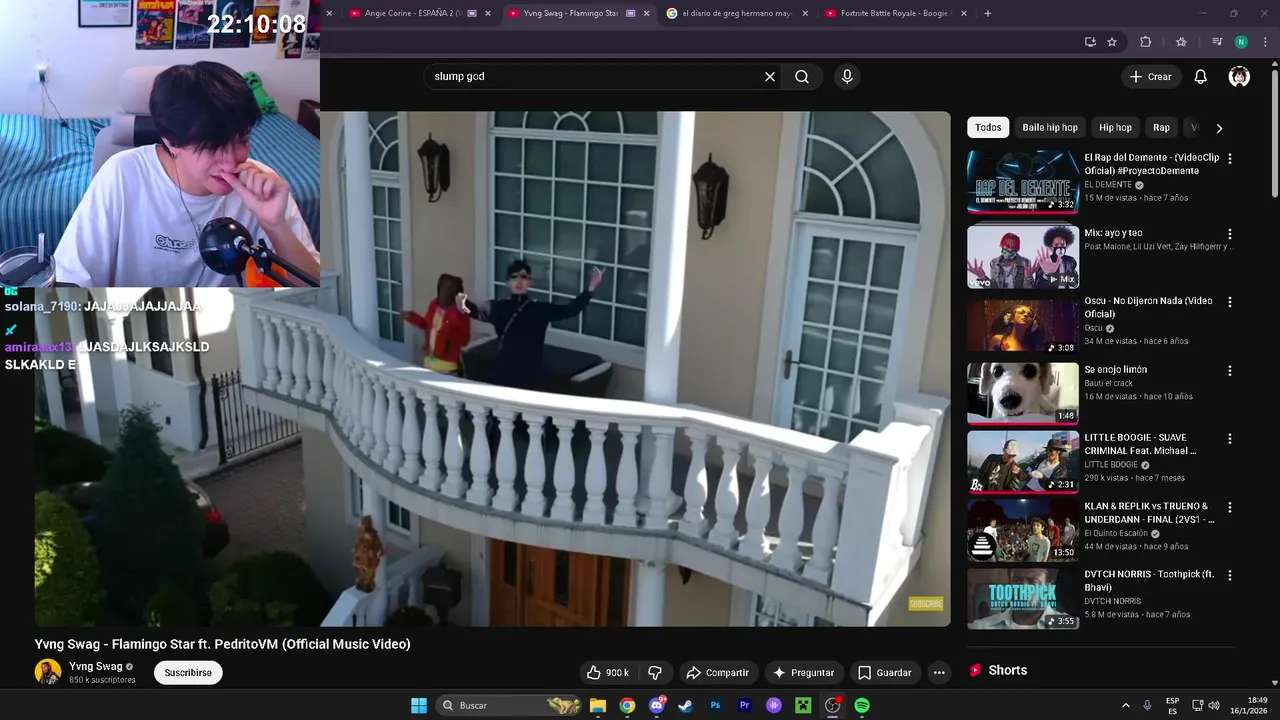Click the search magnifier button on YouTube
This screenshot has width=1280, height=720.
pyautogui.click(x=802, y=77)
